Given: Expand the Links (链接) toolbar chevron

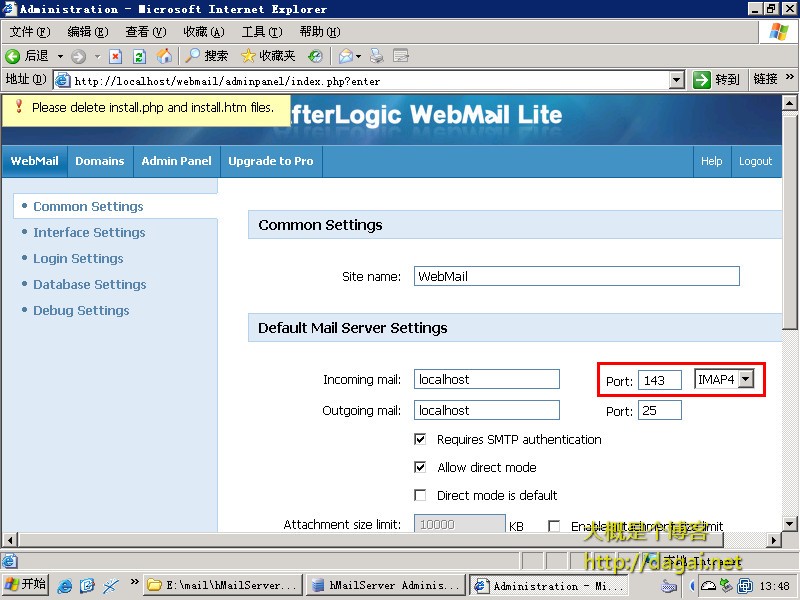Looking at the screenshot, I should [x=790, y=77].
